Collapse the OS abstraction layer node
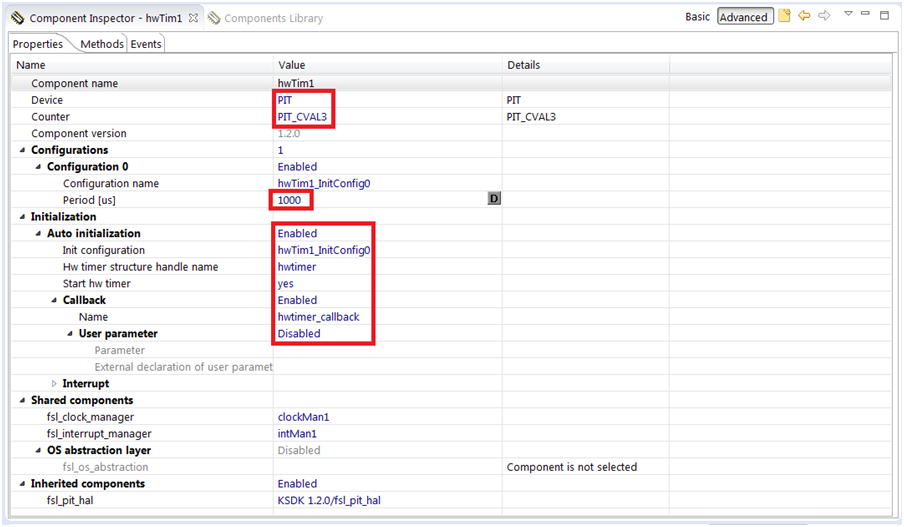The height and width of the screenshot is (527, 904). (38, 450)
